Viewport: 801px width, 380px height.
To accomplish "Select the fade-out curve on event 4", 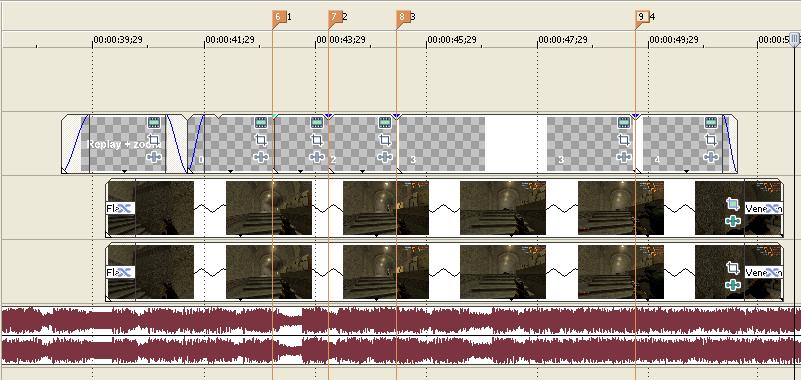I will click(x=730, y=145).
